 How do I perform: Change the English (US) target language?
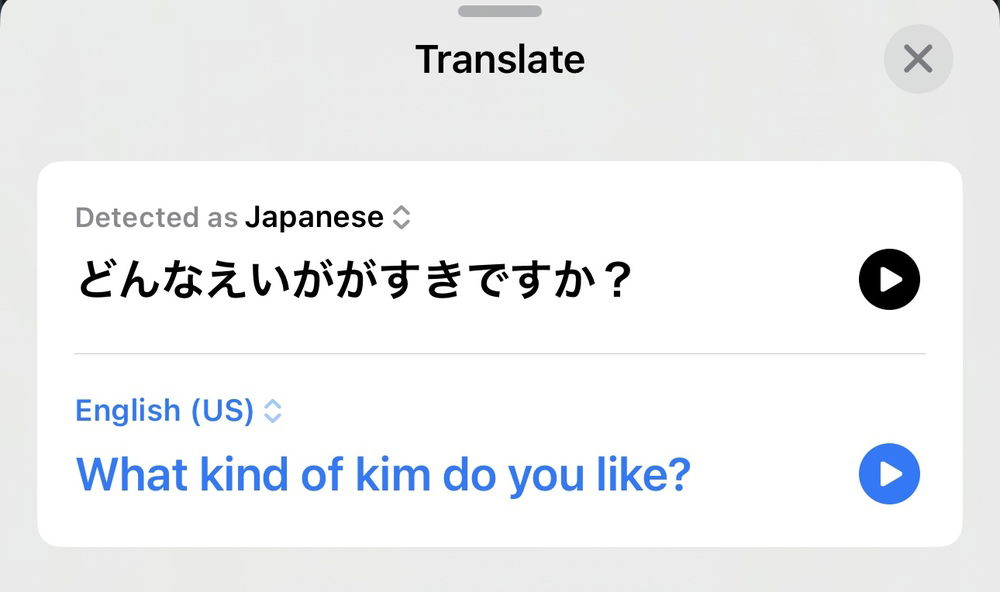click(x=165, y=411)
